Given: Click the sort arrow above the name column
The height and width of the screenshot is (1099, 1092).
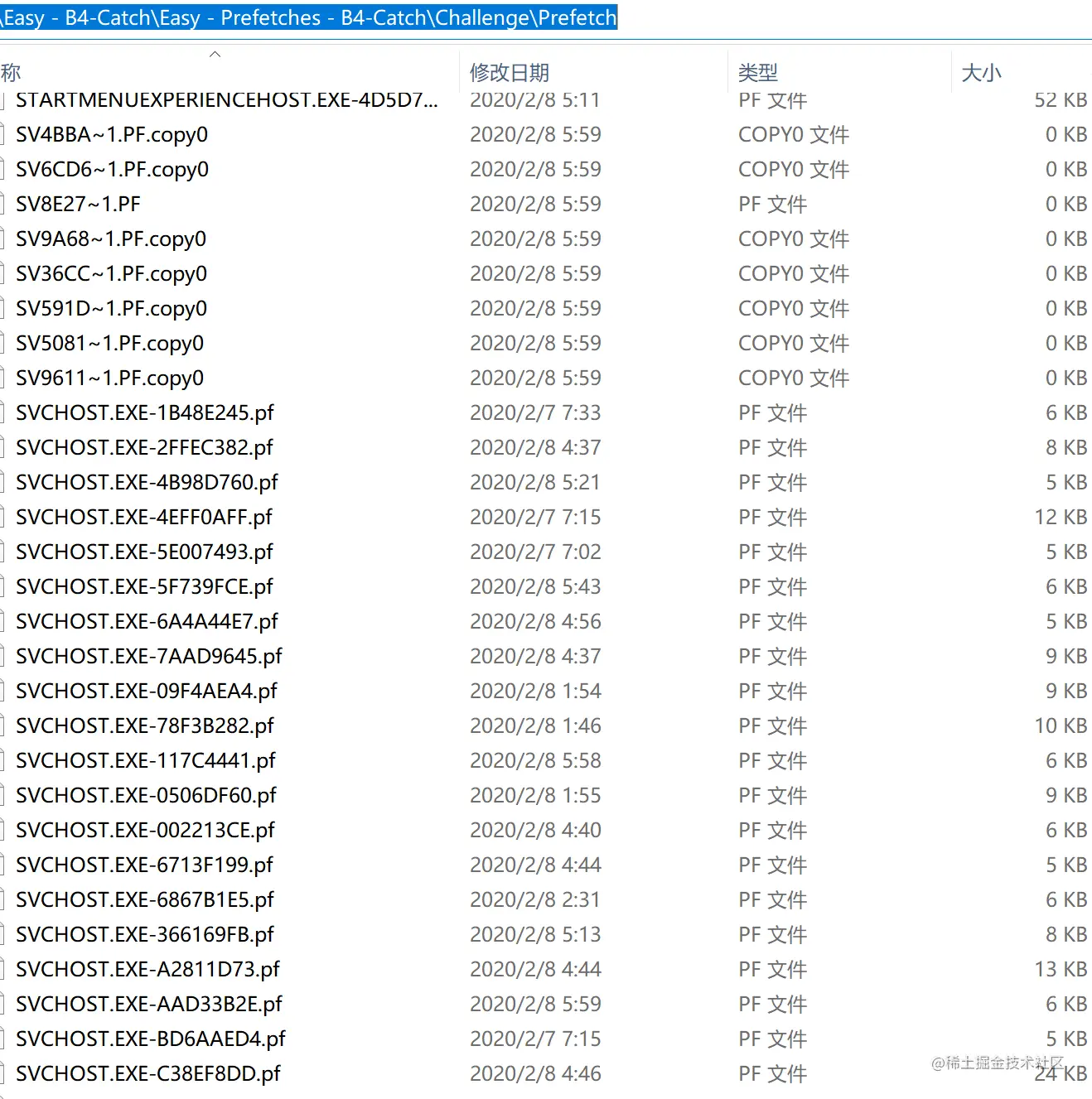Looking at the screenshot, I should coord(215,54).
